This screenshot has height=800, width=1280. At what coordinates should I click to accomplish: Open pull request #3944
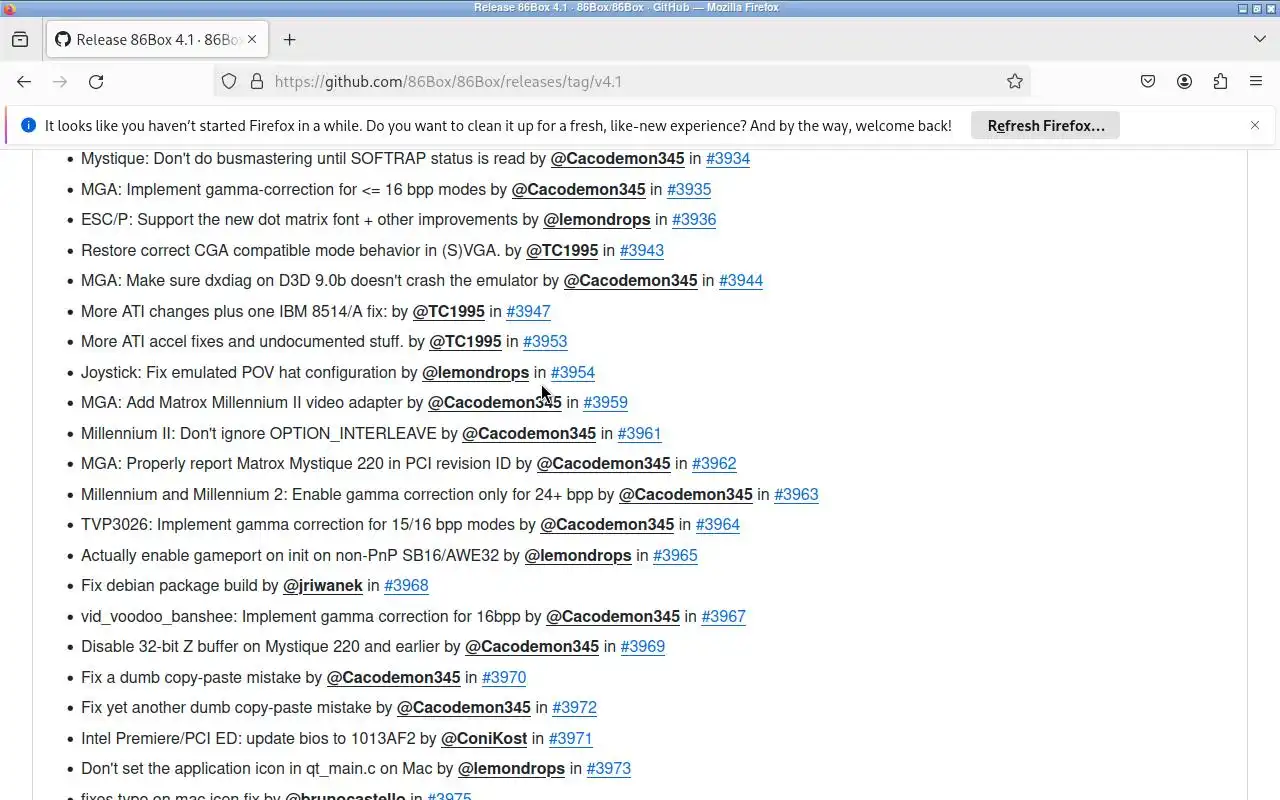coord(741,281)
